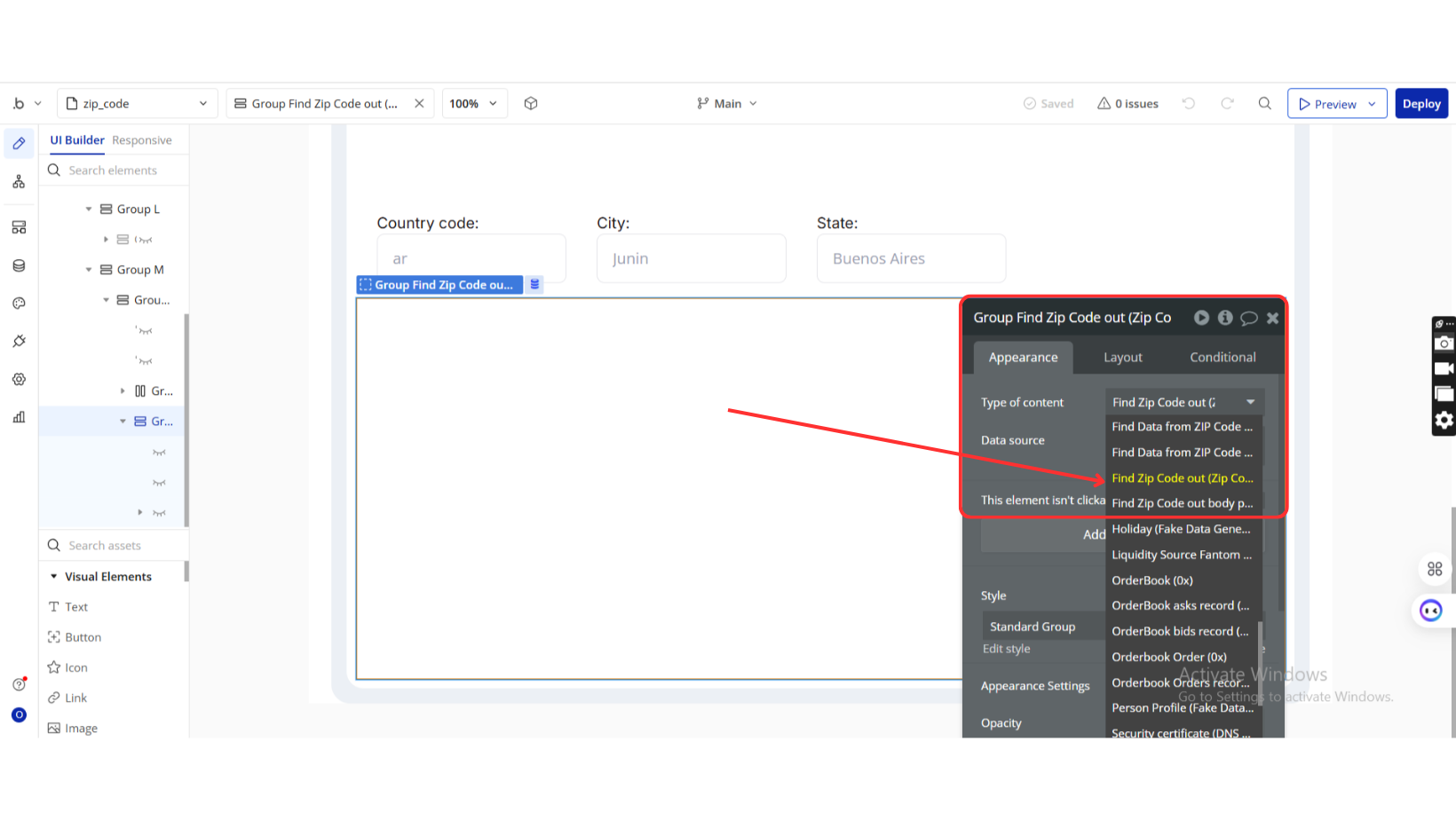The width and height of the screenshot is (1456, 820).
Task: Toggle visibility of the element under Group L
Action: 144,240
